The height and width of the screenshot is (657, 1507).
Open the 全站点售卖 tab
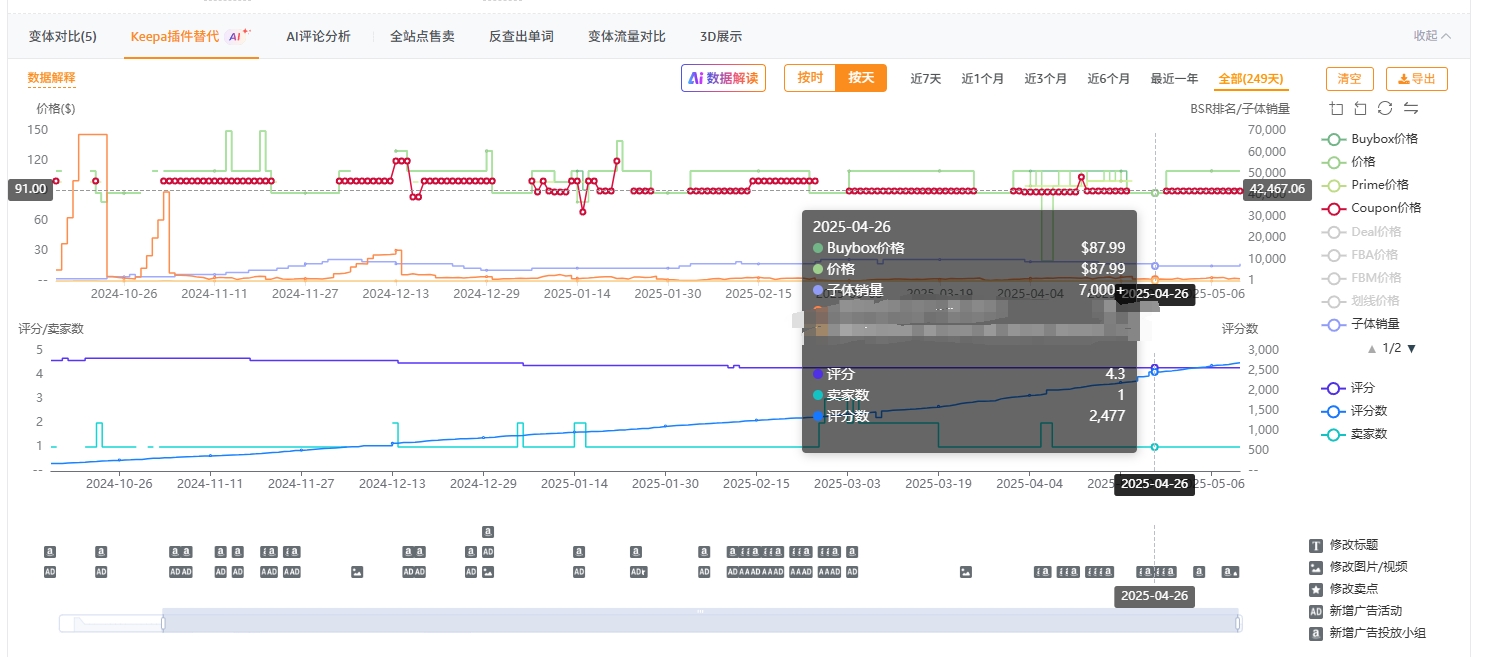422,36
